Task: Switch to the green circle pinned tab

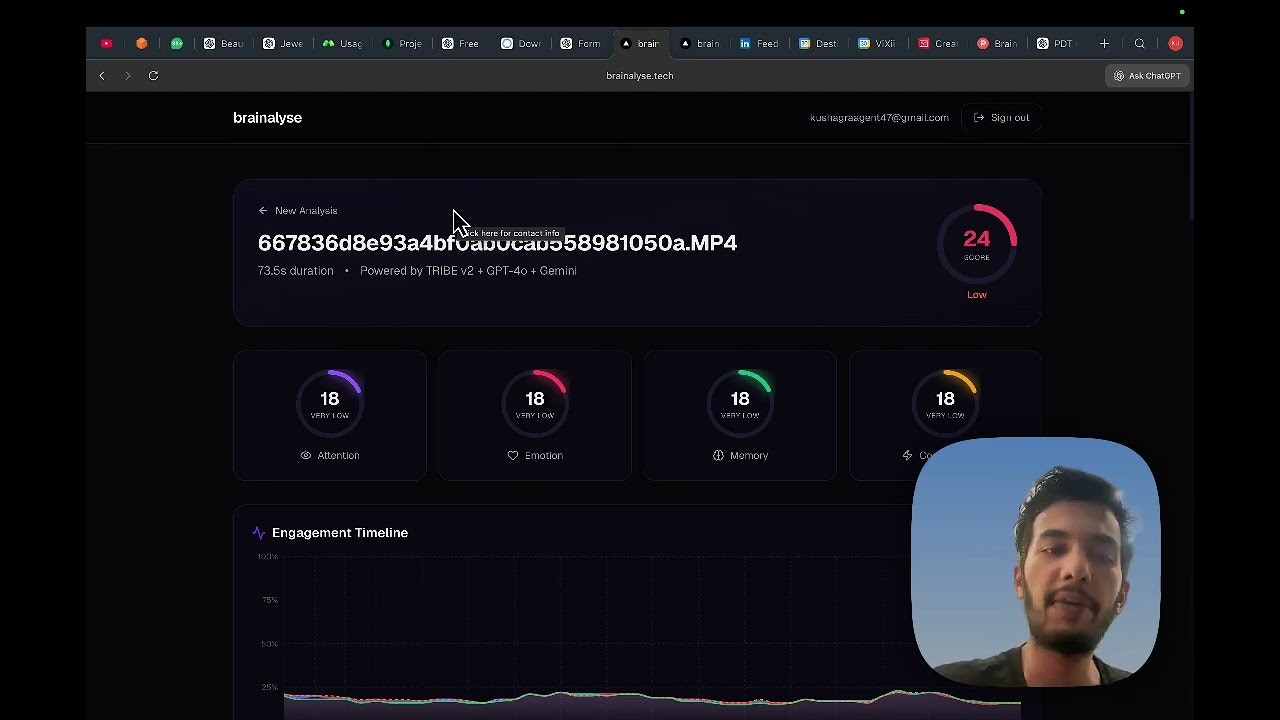Action: 177,43
